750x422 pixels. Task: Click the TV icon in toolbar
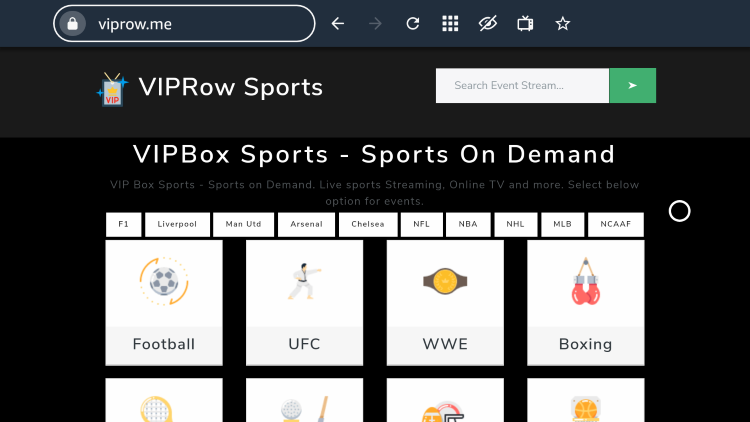tap(525, 24)
